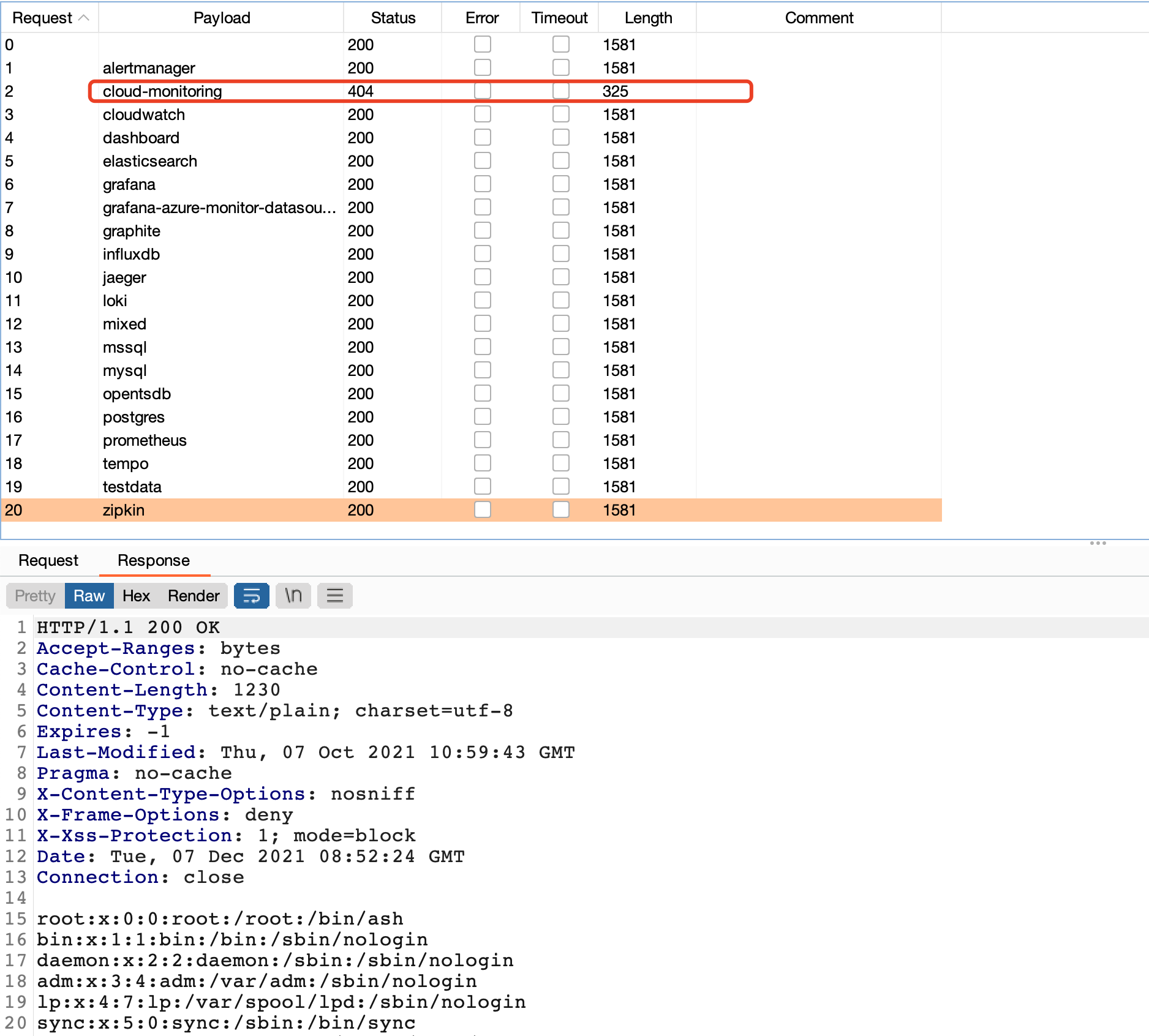Select the prometheus payload row
This screenshot has height=1036, width=1149.
(471, 440)
